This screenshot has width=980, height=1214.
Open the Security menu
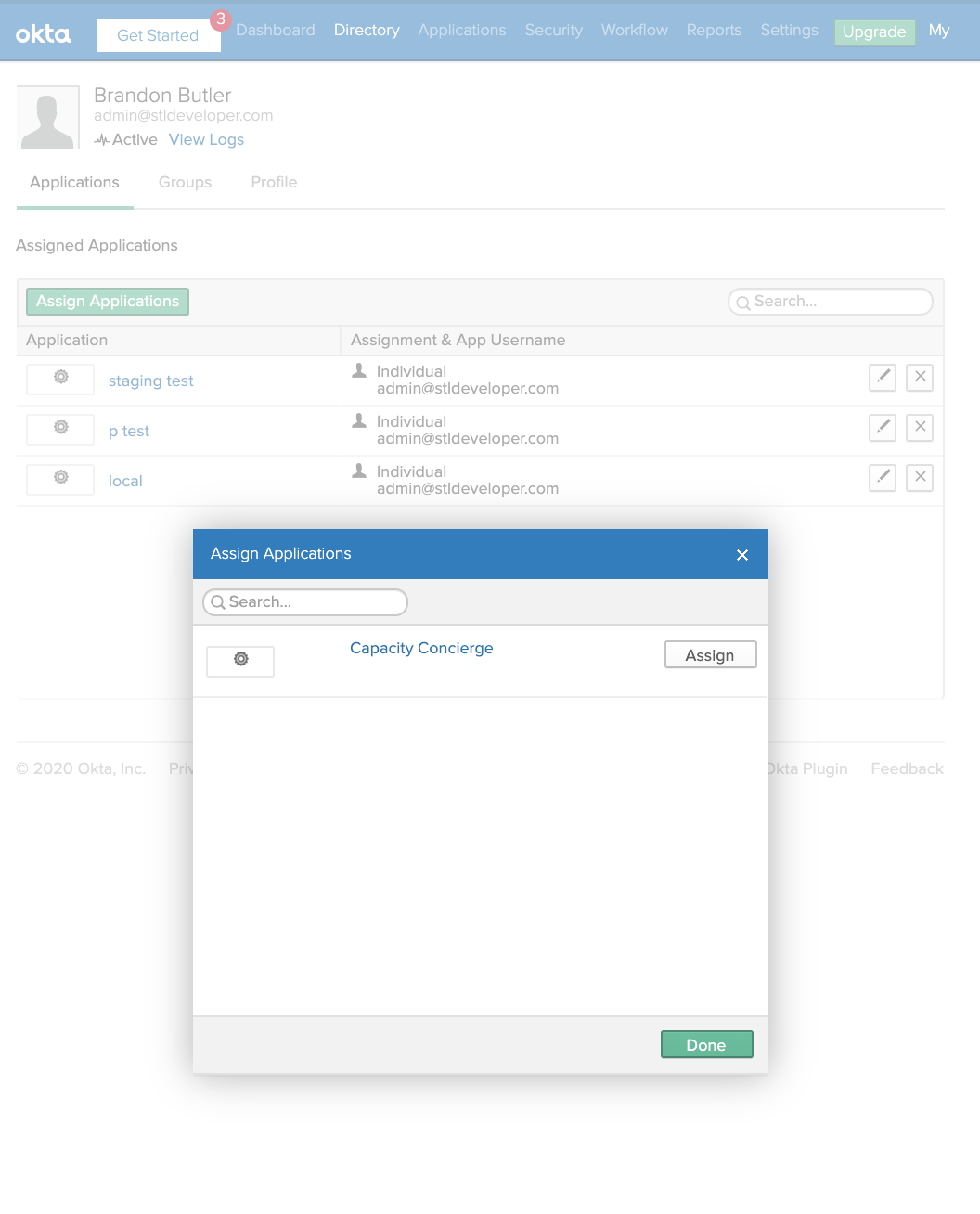click(x=554, y=30)
